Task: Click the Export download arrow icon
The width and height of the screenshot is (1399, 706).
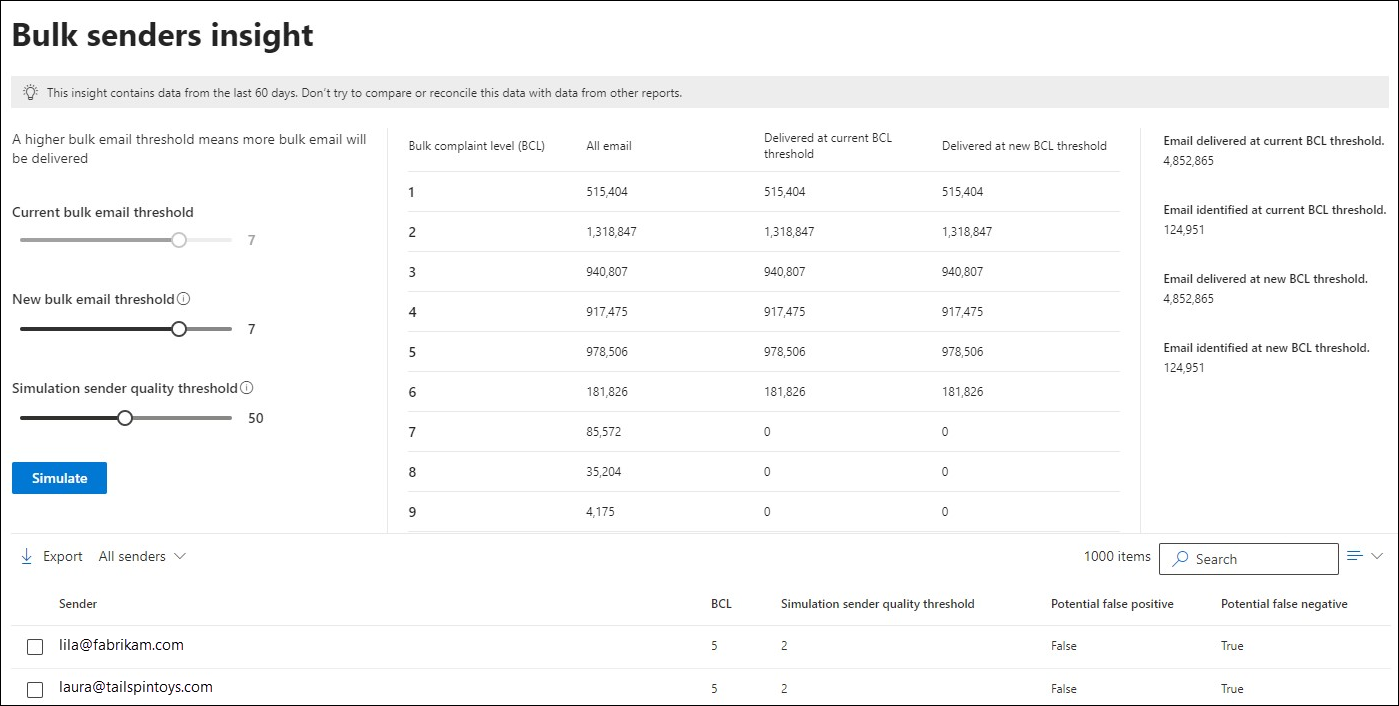Action: [x=27, y=556]
